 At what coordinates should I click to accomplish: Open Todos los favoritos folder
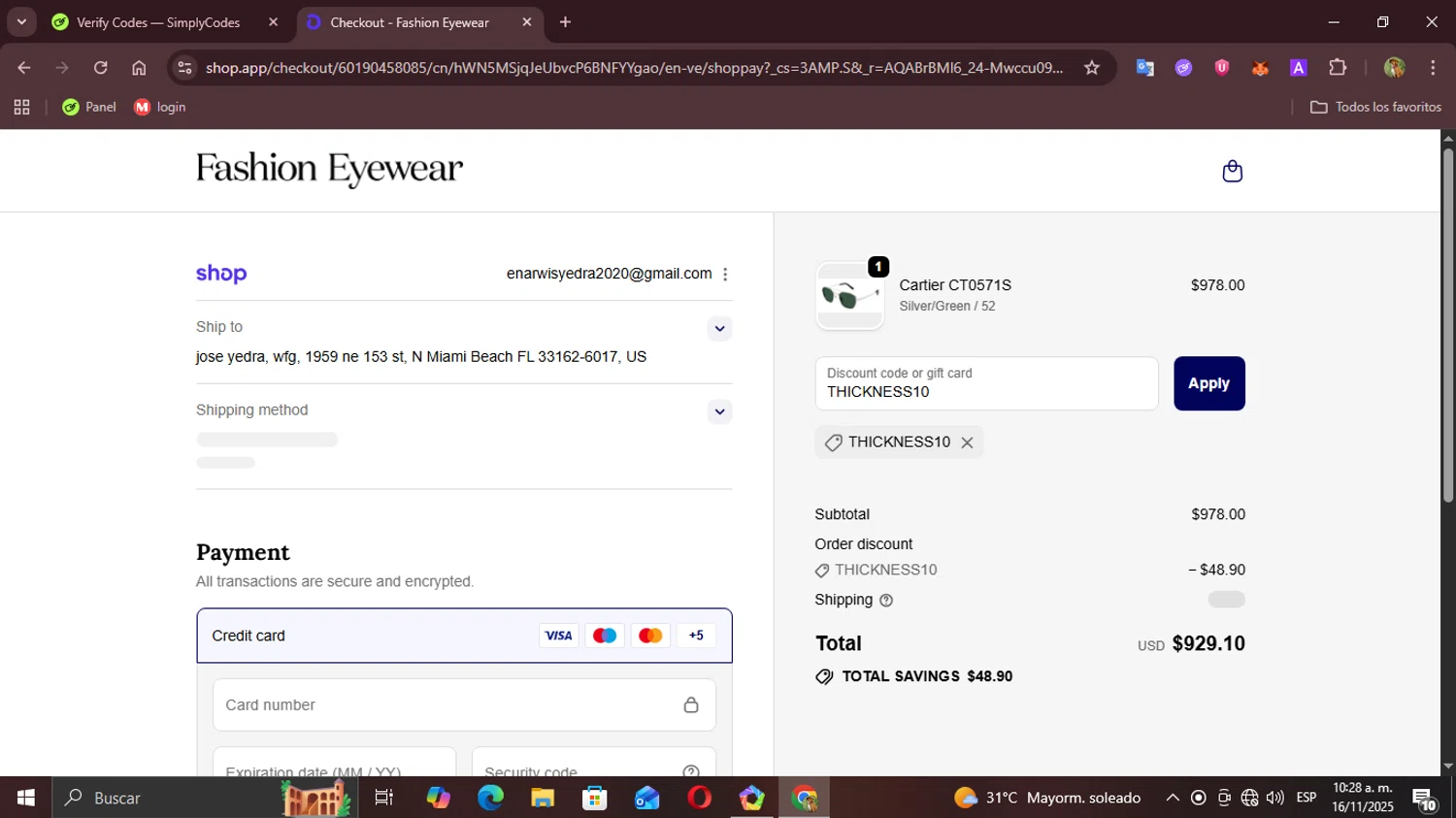coord(1375,107)
